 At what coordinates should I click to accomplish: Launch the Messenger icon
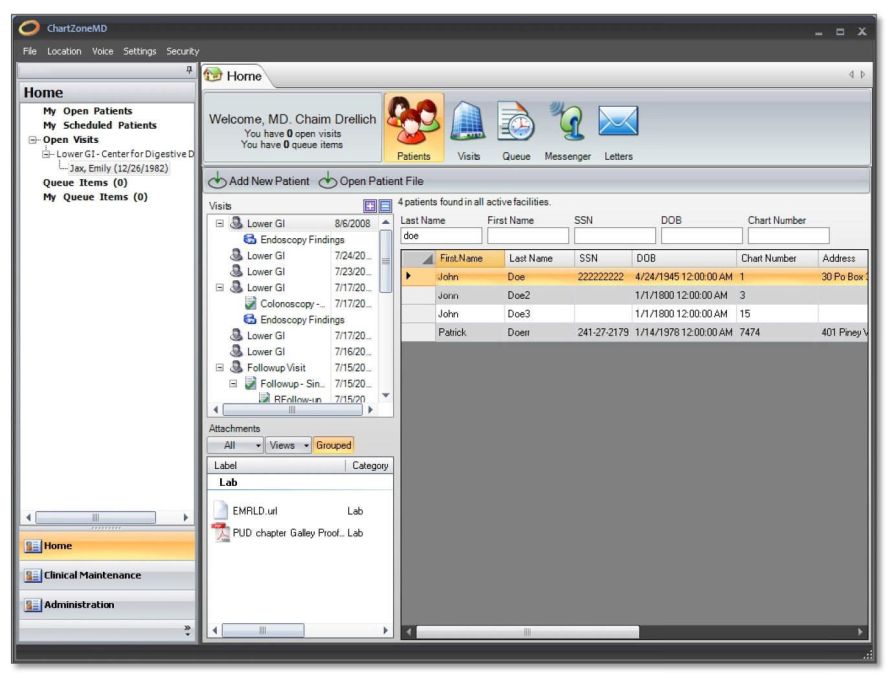pos(567,129)
